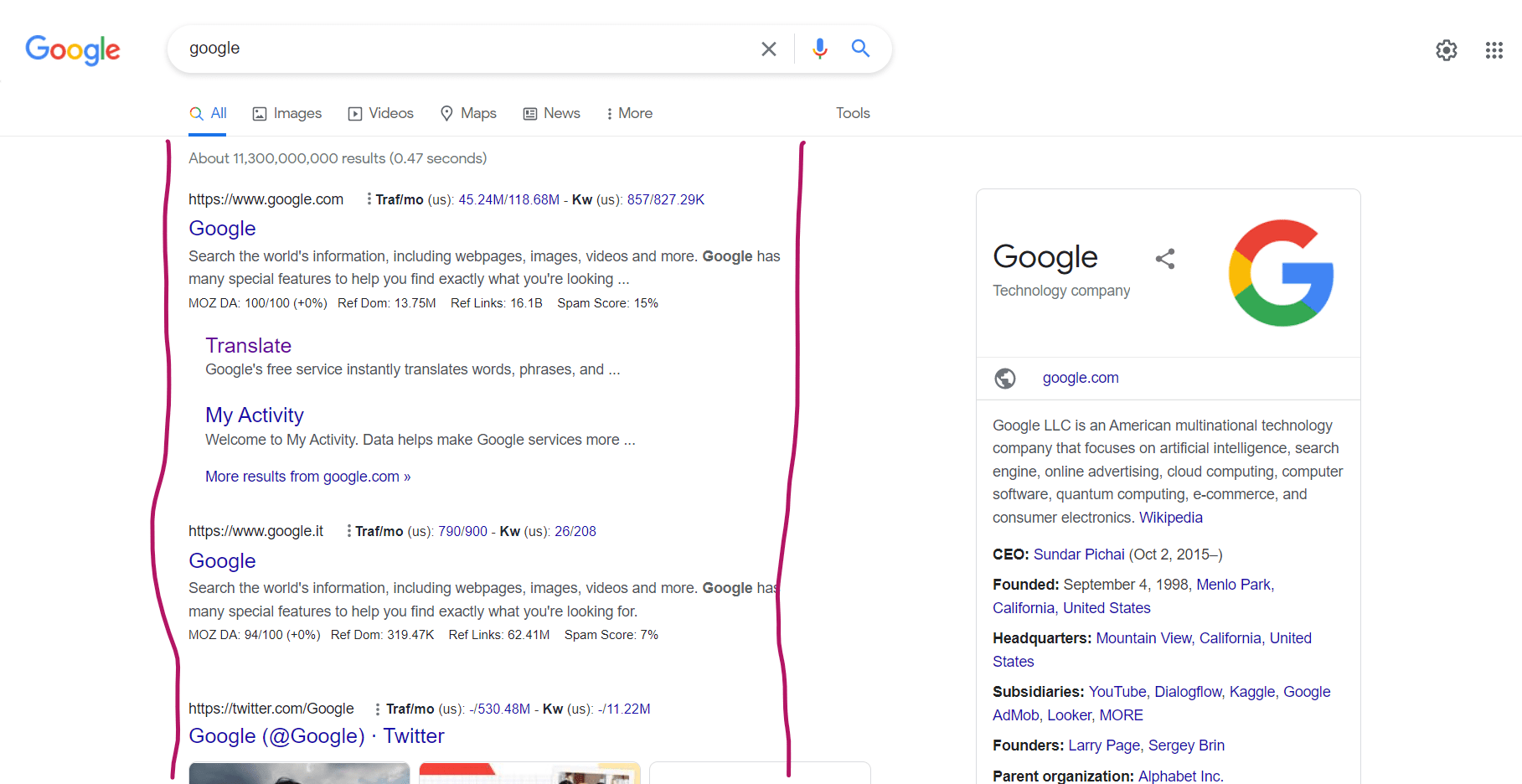Viewport: 1522px width, 784px height.
Task: Click the play icon on the Videos tab
Action: (x=354, y=112)
